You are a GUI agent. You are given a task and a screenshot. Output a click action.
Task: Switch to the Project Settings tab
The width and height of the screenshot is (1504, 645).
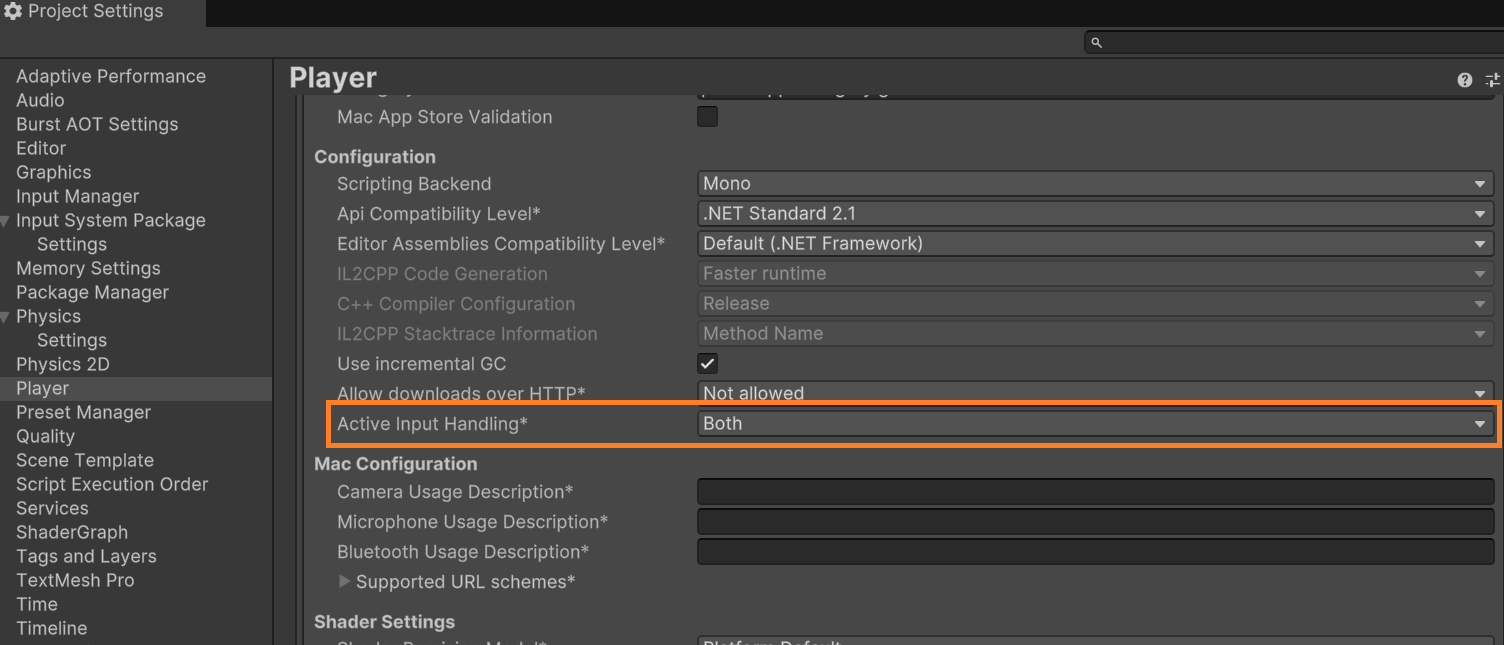coord(97,11)
